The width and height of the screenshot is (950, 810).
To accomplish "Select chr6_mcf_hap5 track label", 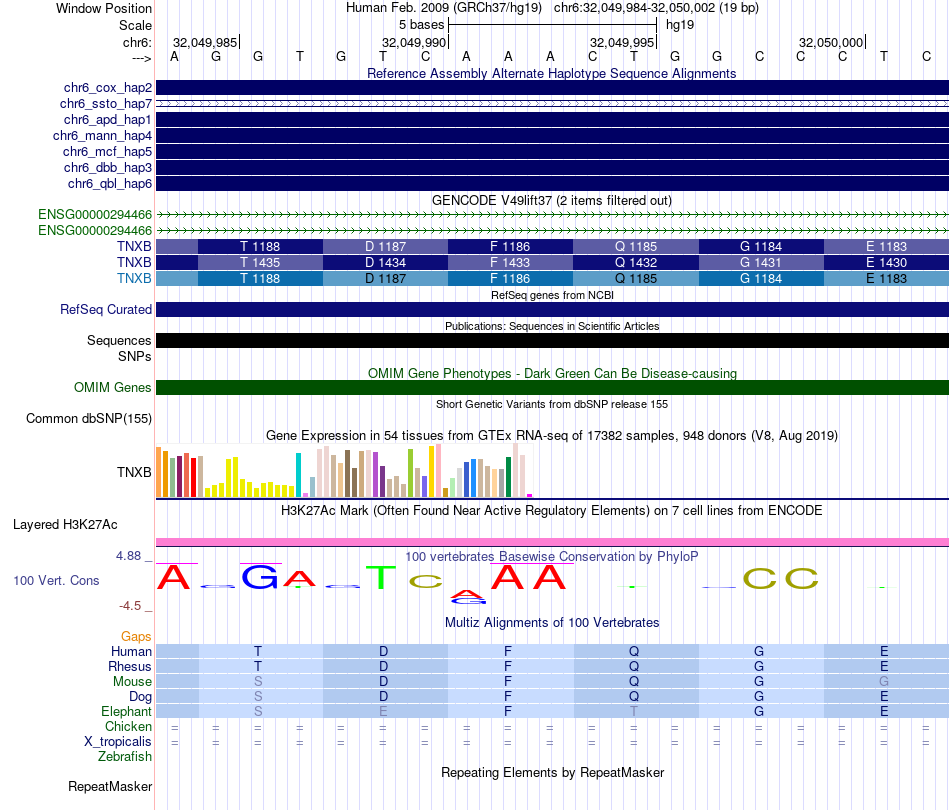I will [x=107, y=151].
